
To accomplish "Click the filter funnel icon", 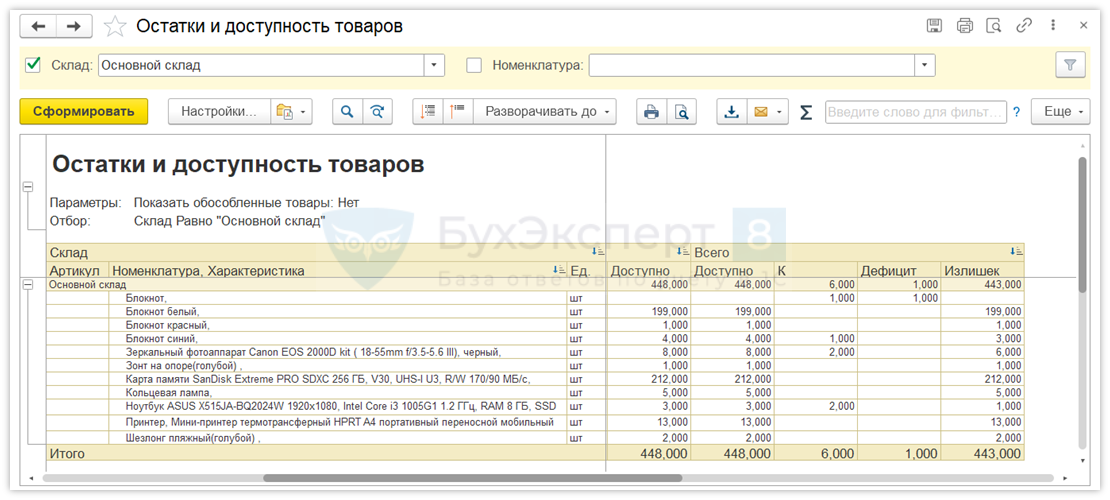I will coord(1070,65).
